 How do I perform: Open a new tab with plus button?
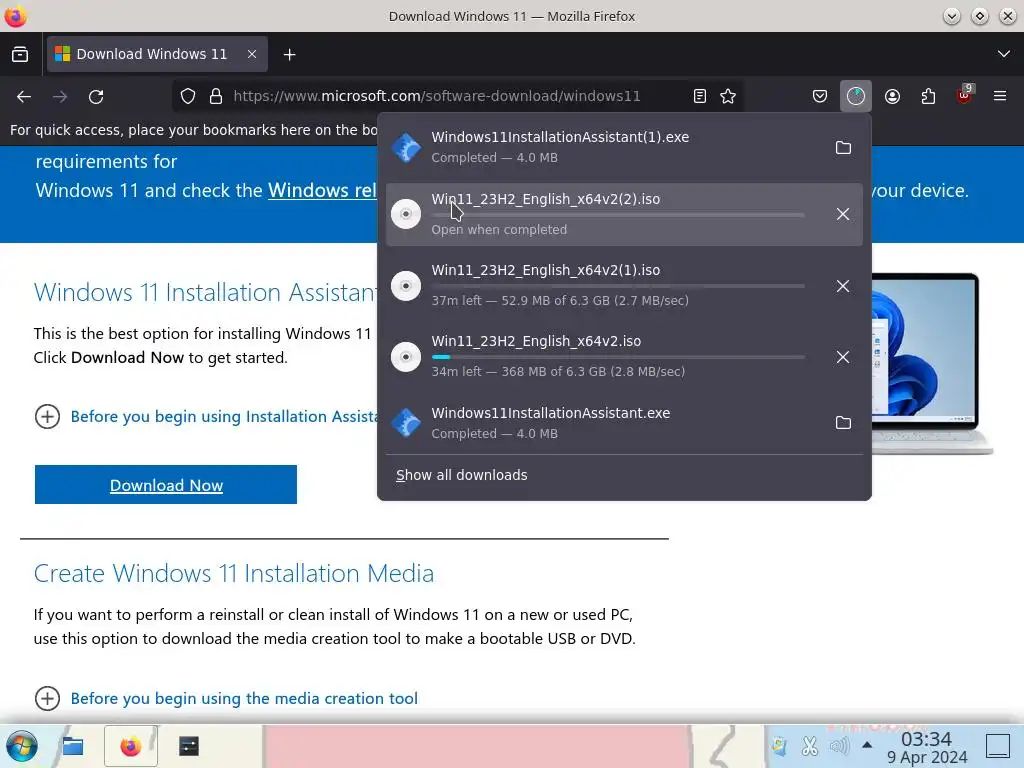(289, 55)
